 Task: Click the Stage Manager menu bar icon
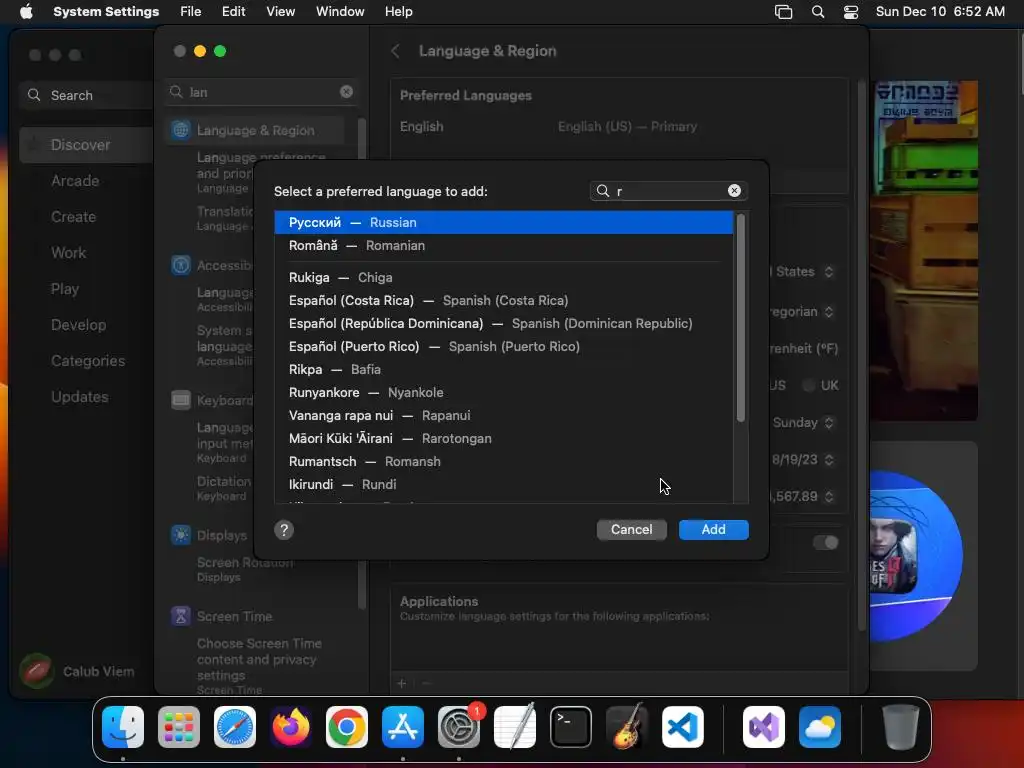click(x=783, y=11)
